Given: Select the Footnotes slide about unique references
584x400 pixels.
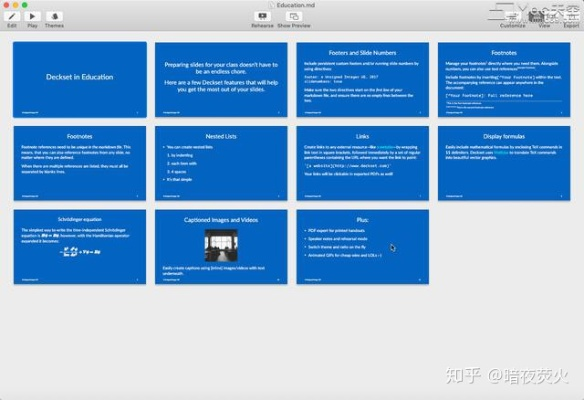Looking at the screenshot, I should (80, 163).
